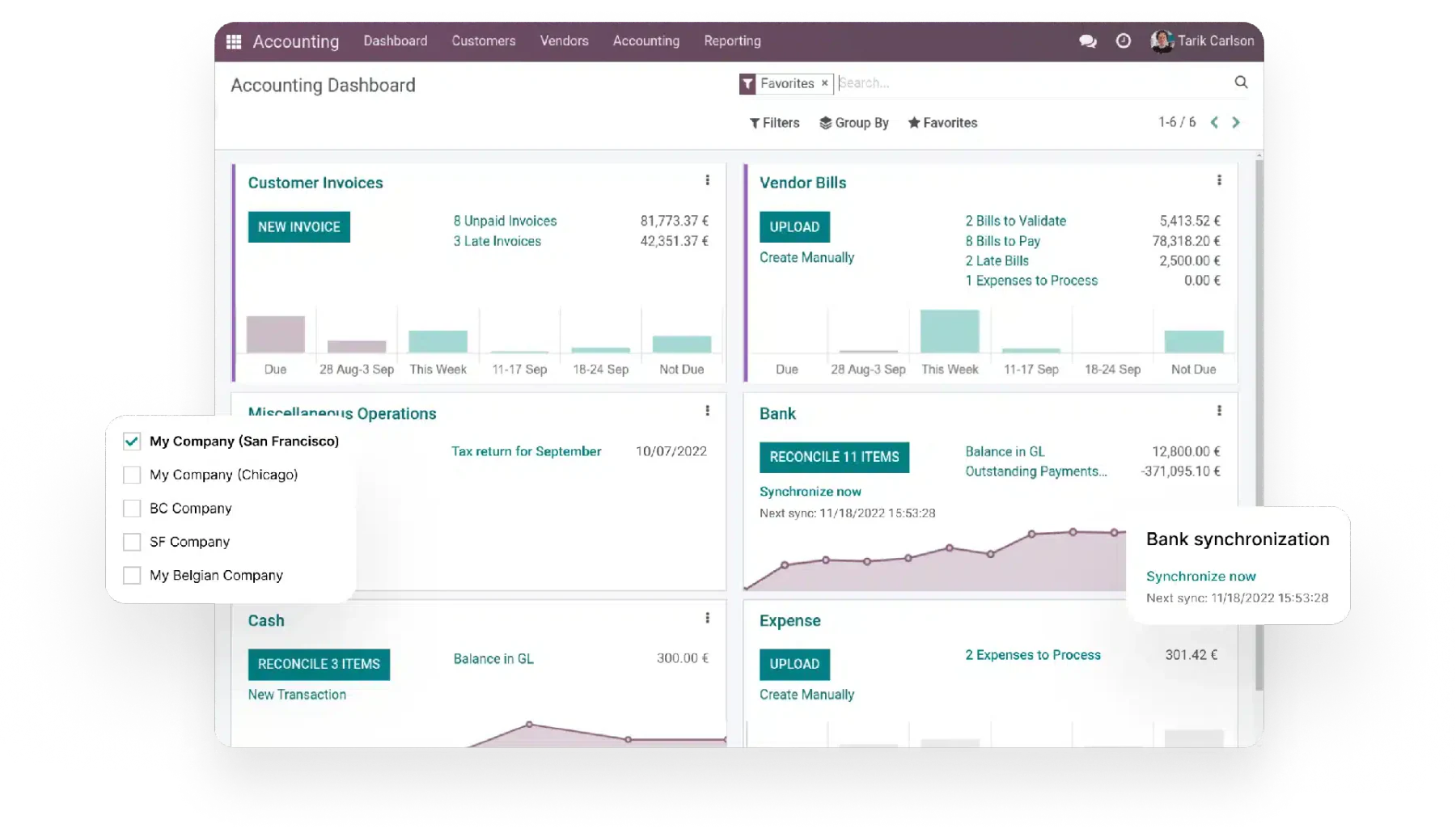This screenshot has width=1456, height=837.
Task: Open Outstanding Payments link
Action: pyautogui.click(x=1035, y=471)
